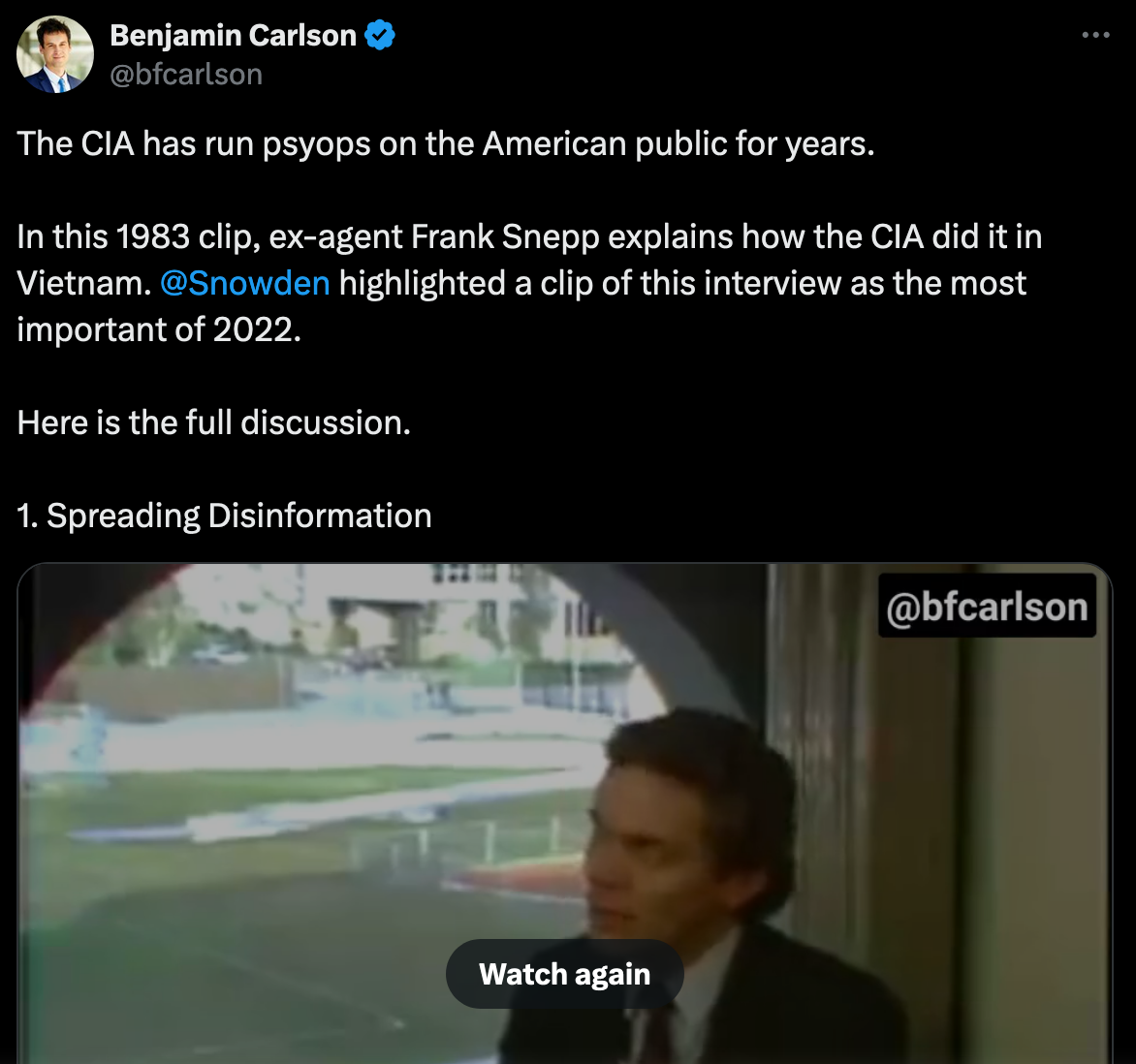This screenshot has height=1064, width=1136.
Task: Click the @bfcarlson watermark on the video
Action: [987, 607]
